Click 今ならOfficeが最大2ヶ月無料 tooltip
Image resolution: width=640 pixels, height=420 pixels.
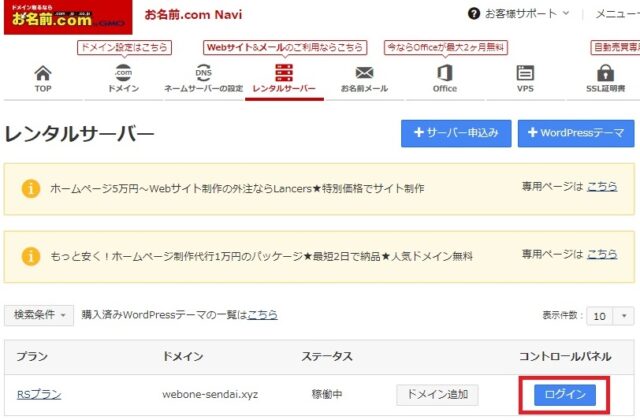point(445,47)
